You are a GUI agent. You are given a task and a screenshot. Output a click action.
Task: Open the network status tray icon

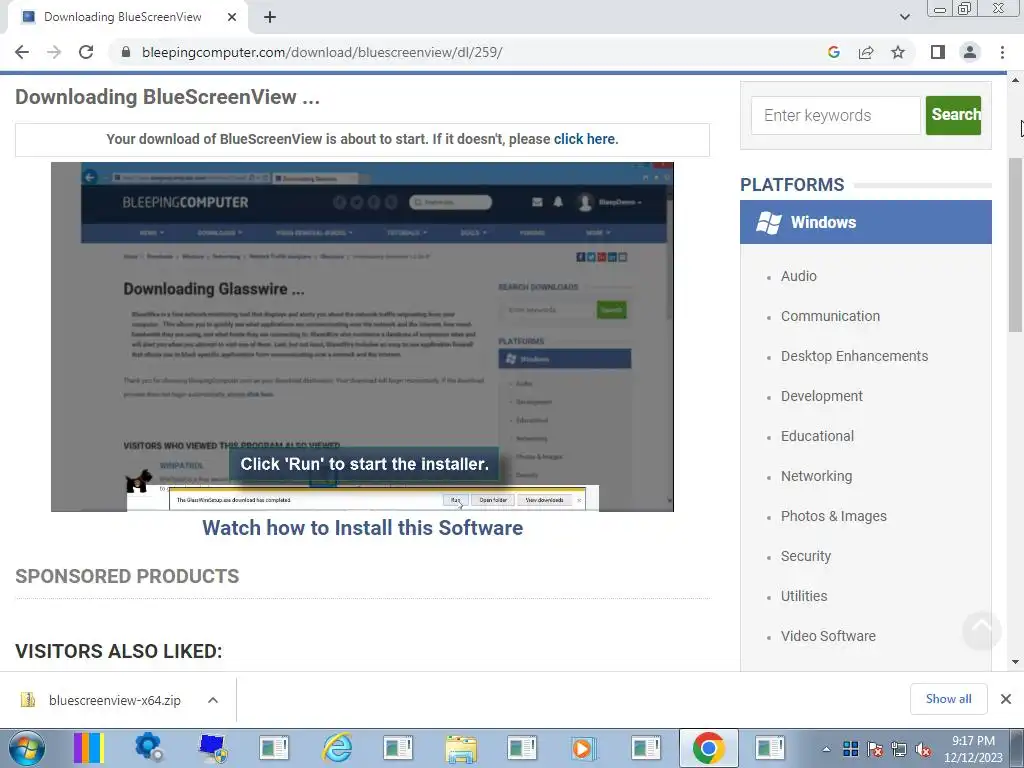pyautogui.click(x=899, y=749)
